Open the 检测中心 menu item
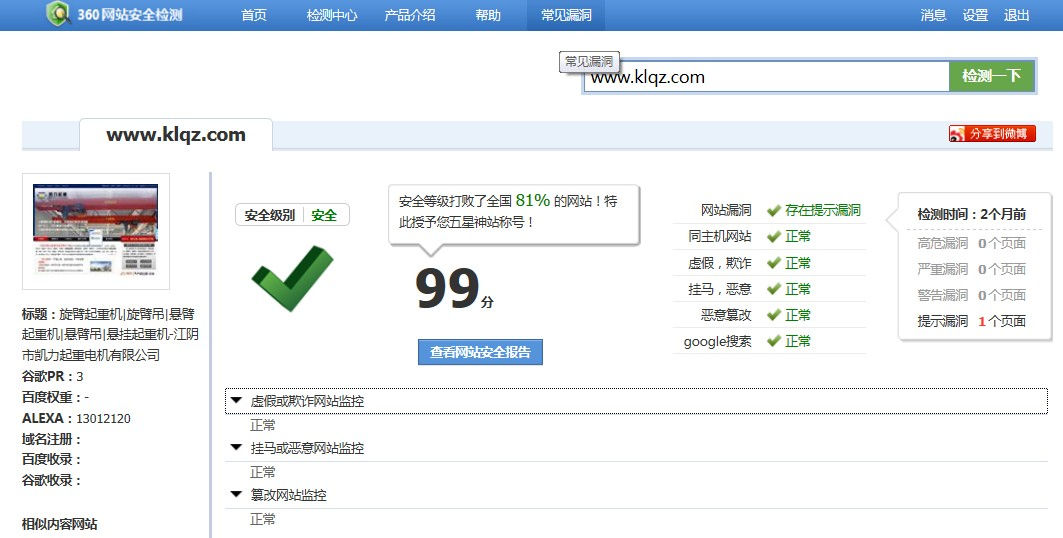This screenshot has height=538, width=1063. (332, 15)
